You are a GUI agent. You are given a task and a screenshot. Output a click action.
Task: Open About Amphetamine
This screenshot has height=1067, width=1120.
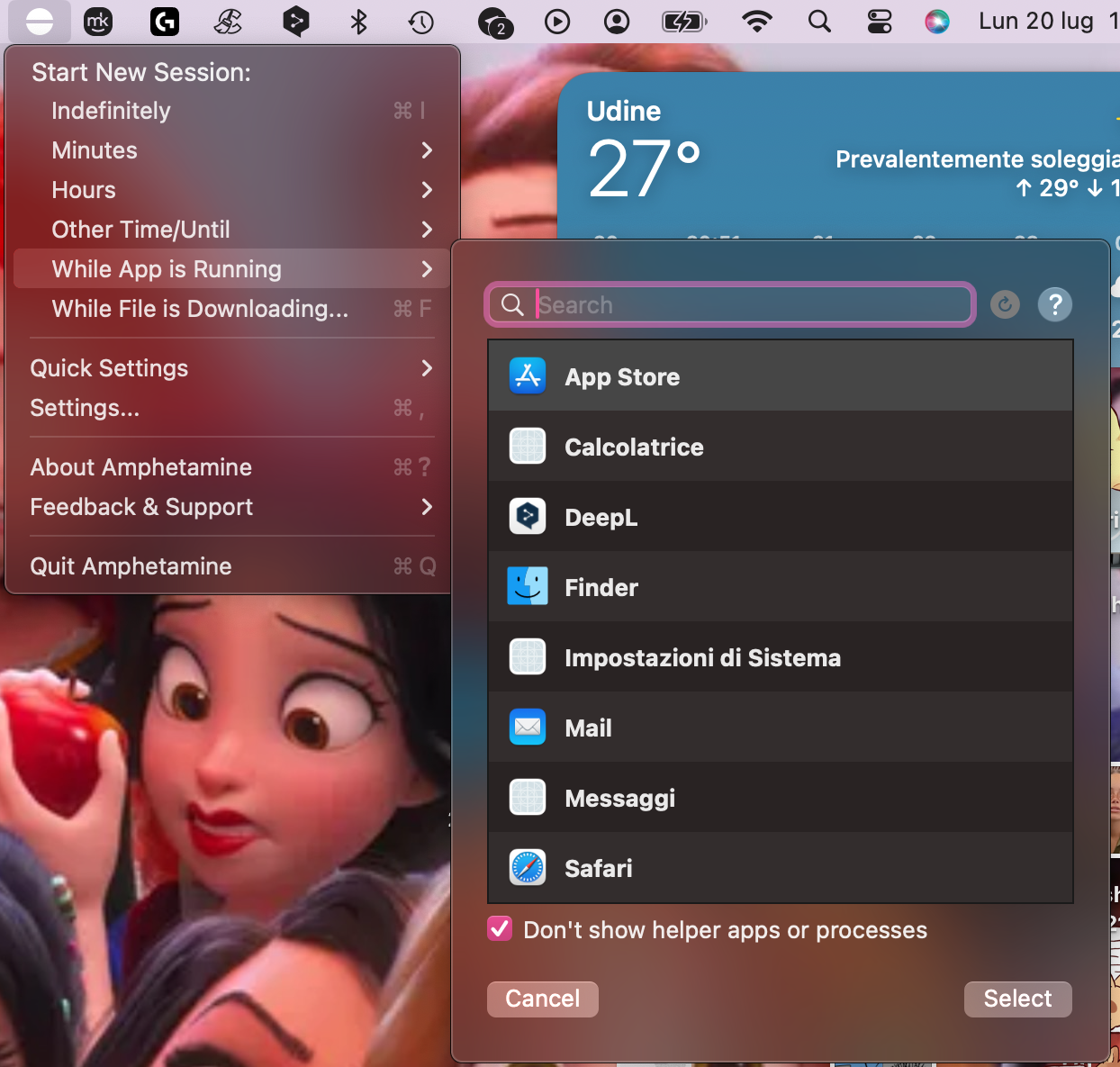(x=231, y=467)
